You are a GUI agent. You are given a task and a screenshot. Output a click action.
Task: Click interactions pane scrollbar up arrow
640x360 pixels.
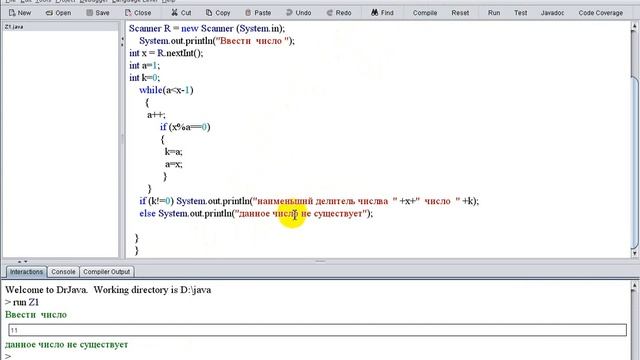635,286
